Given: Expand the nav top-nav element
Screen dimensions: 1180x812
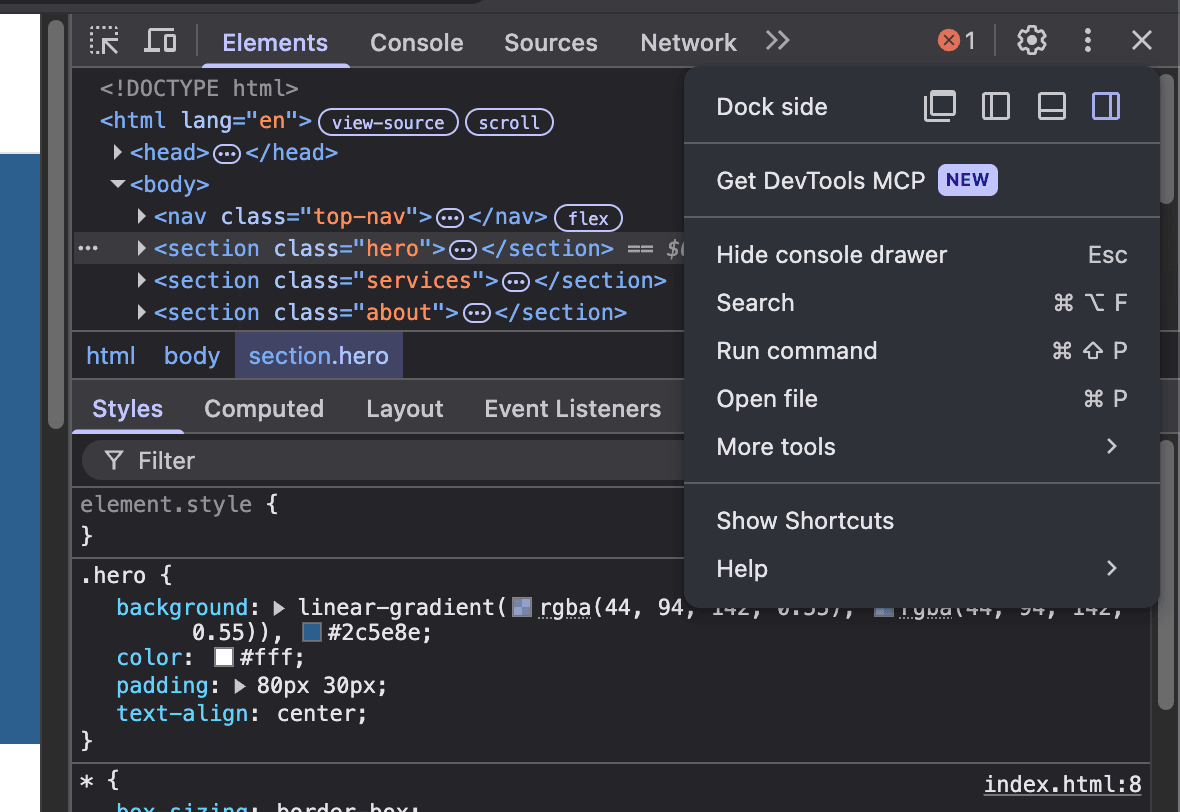Looking at the screenshot, I should 141,217.
